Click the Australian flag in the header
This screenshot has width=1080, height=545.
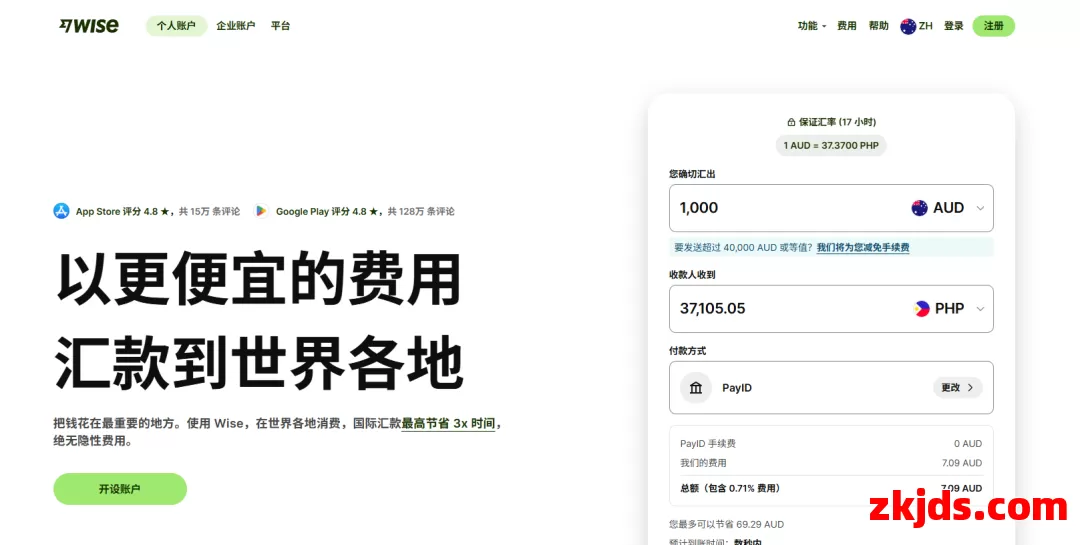click(x=908, y=26)
